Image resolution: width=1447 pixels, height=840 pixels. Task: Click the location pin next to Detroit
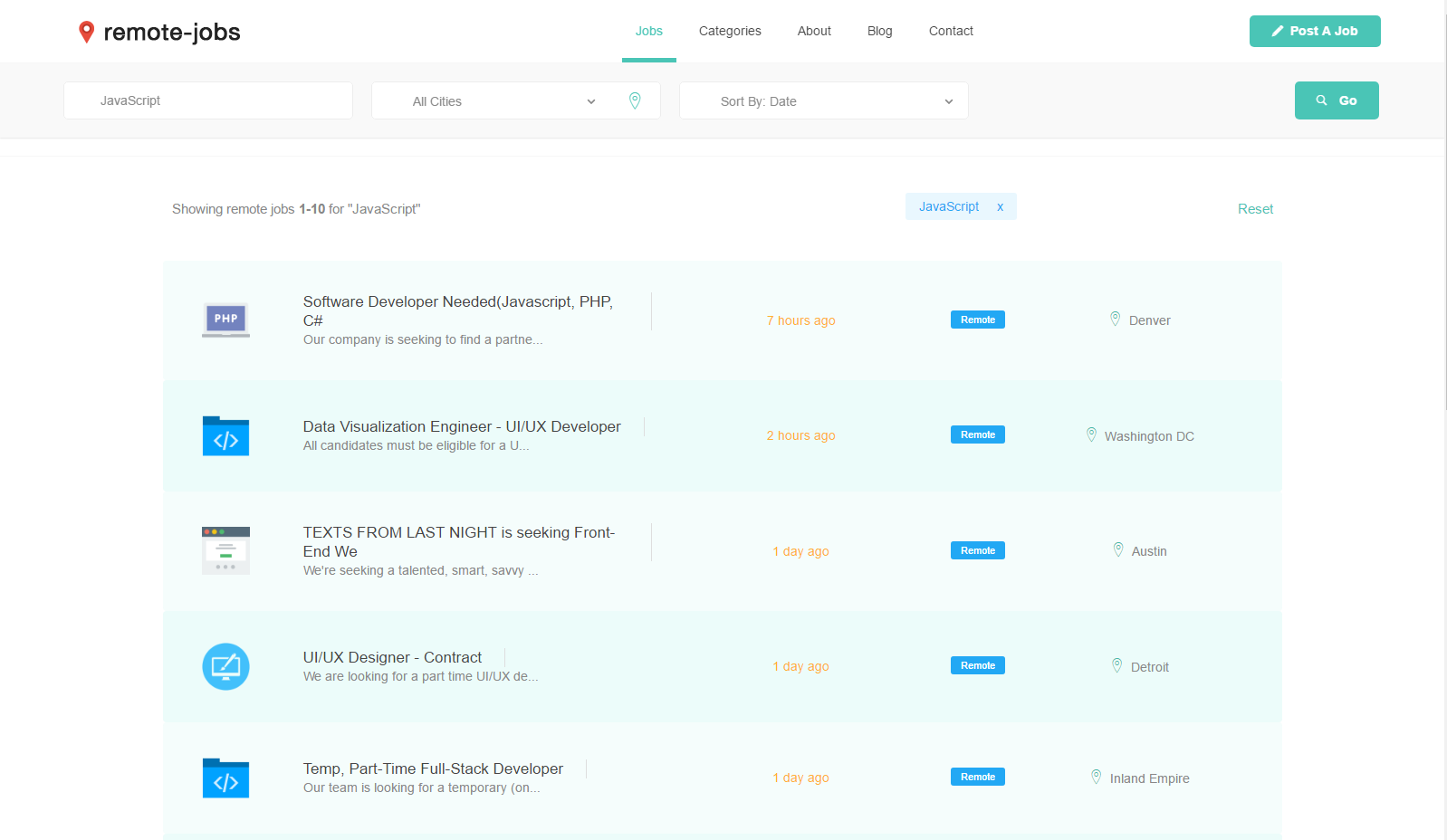1117,665
